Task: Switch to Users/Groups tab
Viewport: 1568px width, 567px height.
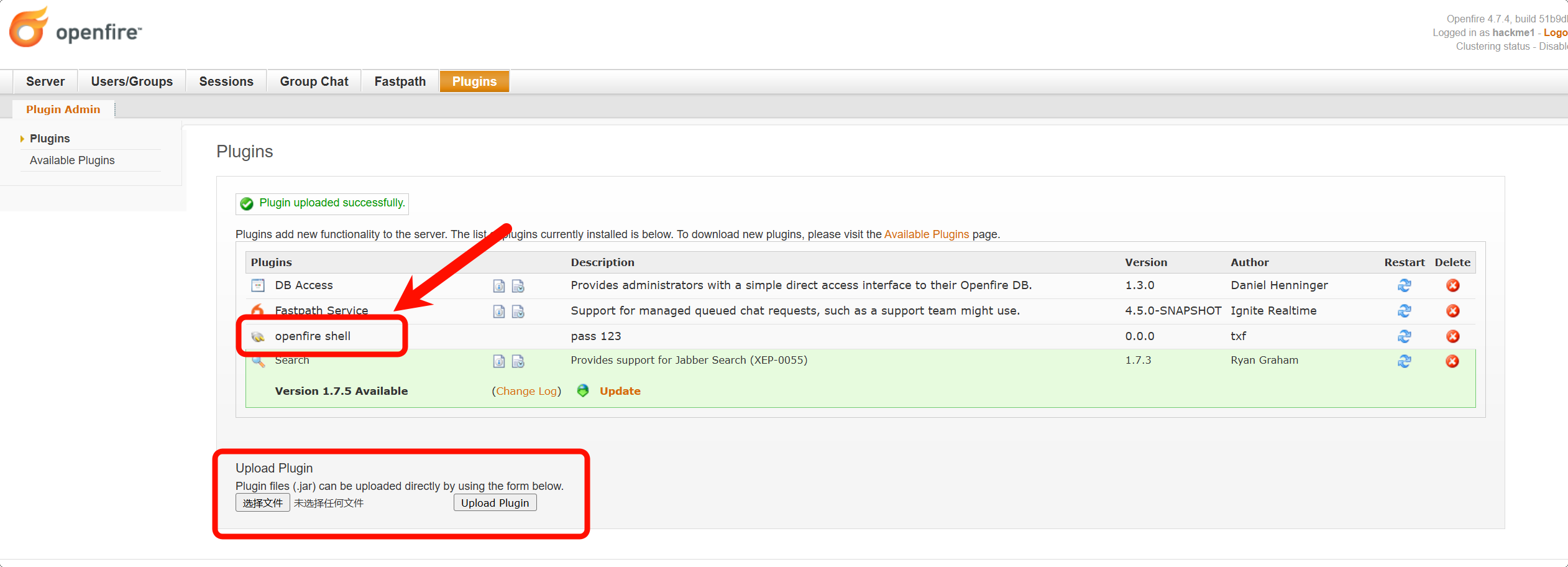Action: coord(132,81)
